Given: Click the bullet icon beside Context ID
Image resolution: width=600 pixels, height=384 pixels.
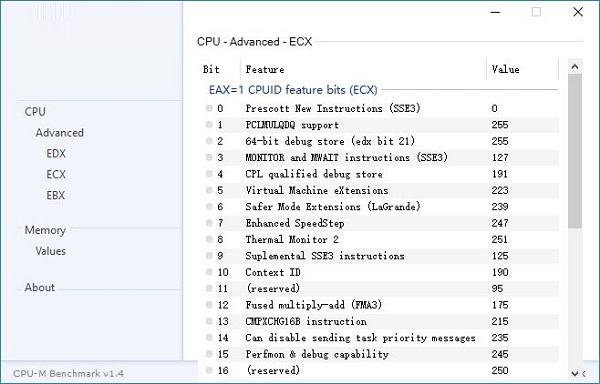Looking at the screenshot, I should coord(209,272).
